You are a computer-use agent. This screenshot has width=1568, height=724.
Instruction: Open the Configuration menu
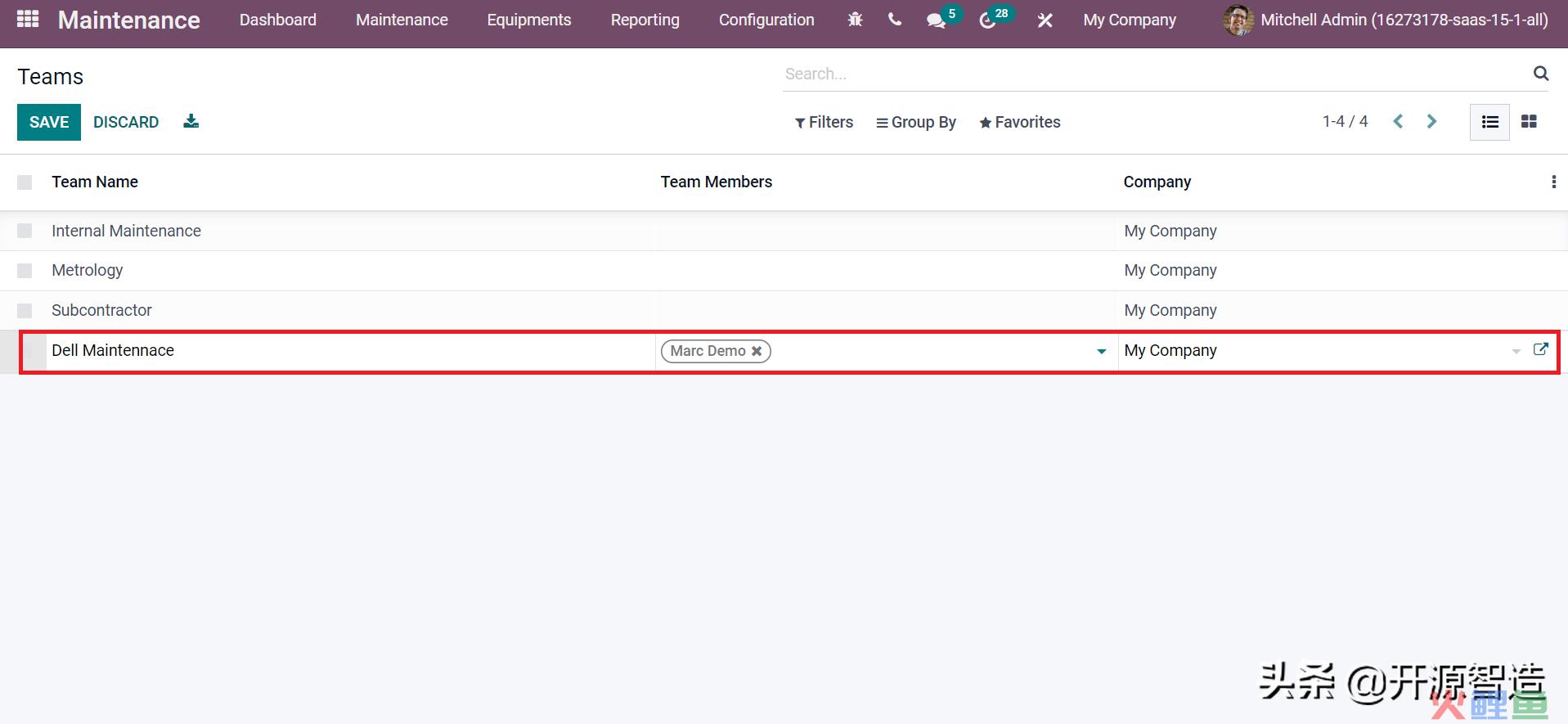[x=766, y=20]
